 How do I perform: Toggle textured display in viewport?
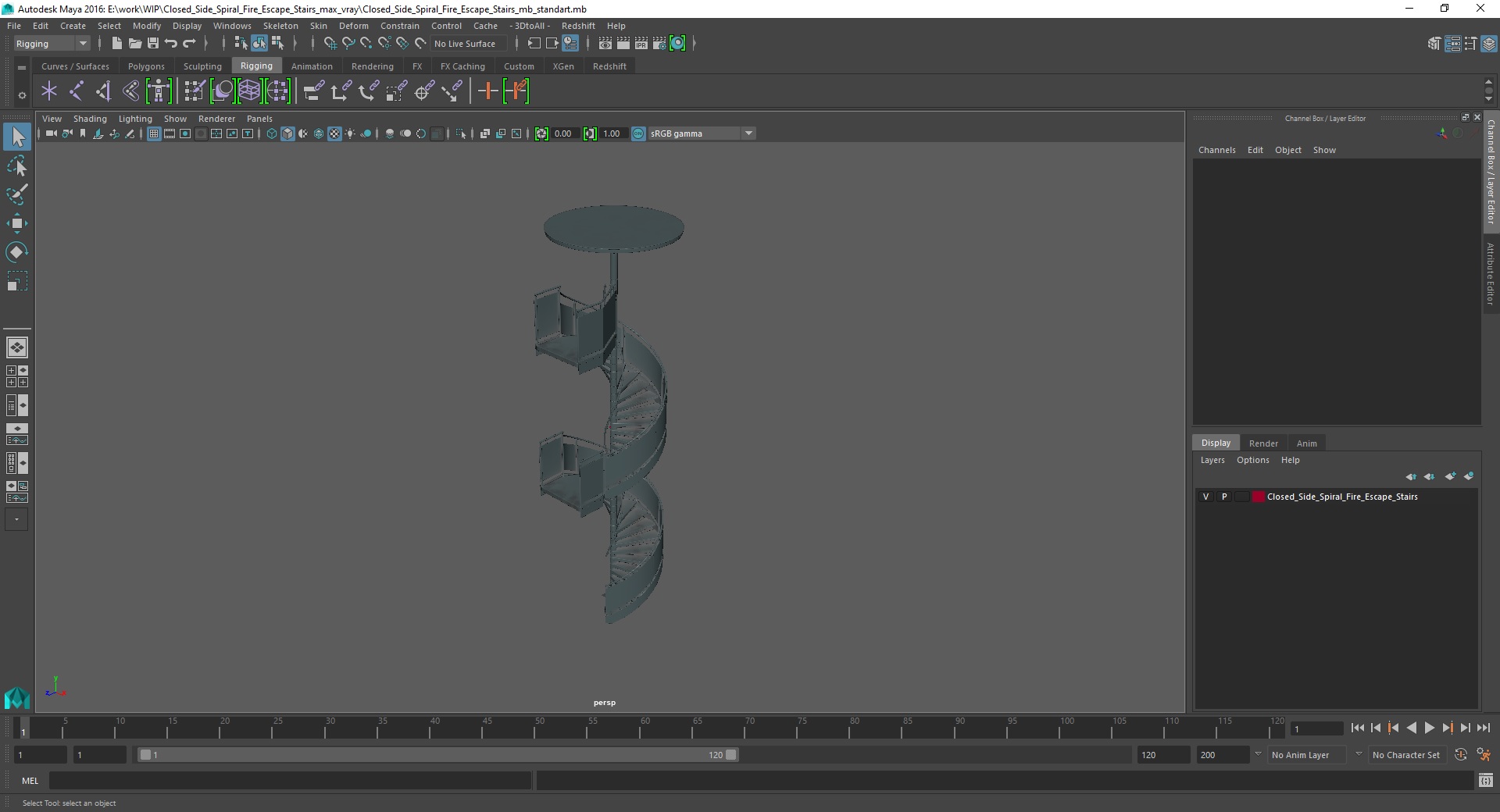[x=334, y=134]
